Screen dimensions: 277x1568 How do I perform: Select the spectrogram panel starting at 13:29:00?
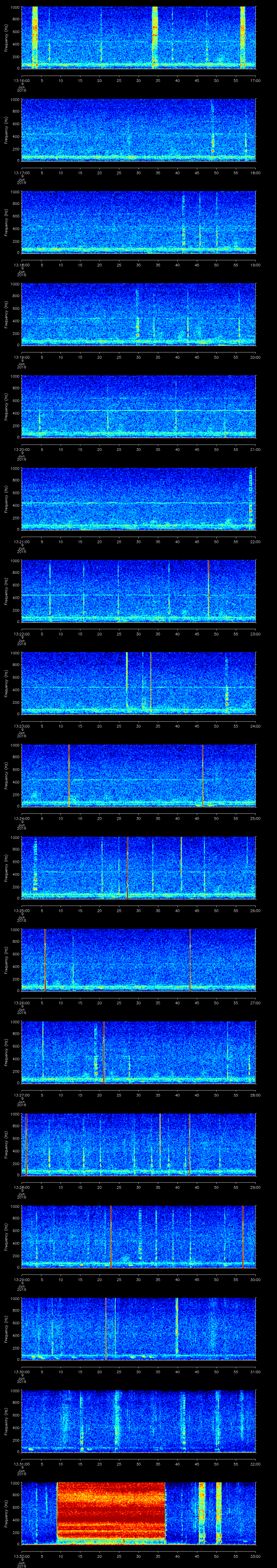(138, 1237)
